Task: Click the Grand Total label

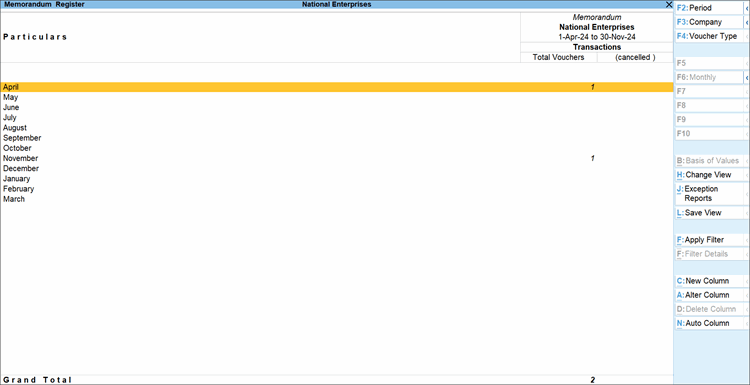Action: (x=37, y=380)
